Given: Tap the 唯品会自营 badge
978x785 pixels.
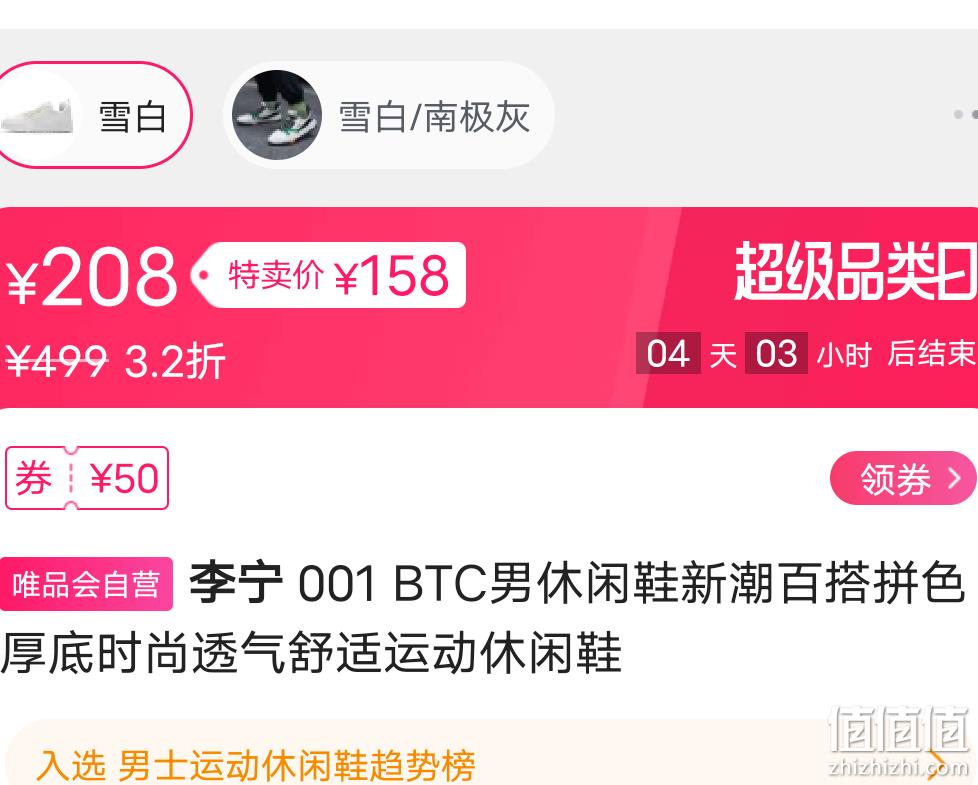Looking at the screenshot, I should (x=86, y=584).
